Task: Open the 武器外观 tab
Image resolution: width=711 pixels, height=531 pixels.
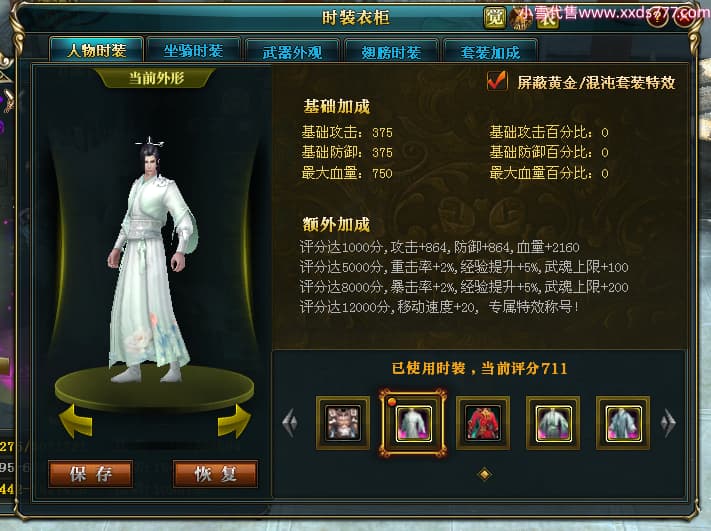Action: click(292, 52)
